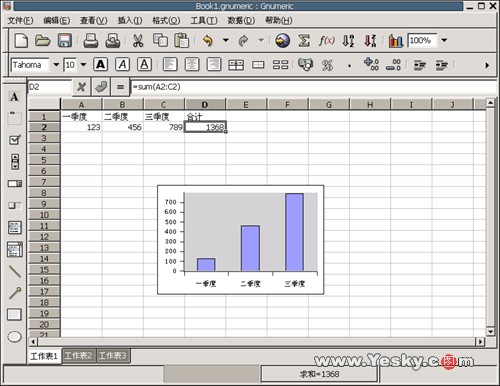Select the Cut scissors icon
Screen dimensions: 500x386
138,40
